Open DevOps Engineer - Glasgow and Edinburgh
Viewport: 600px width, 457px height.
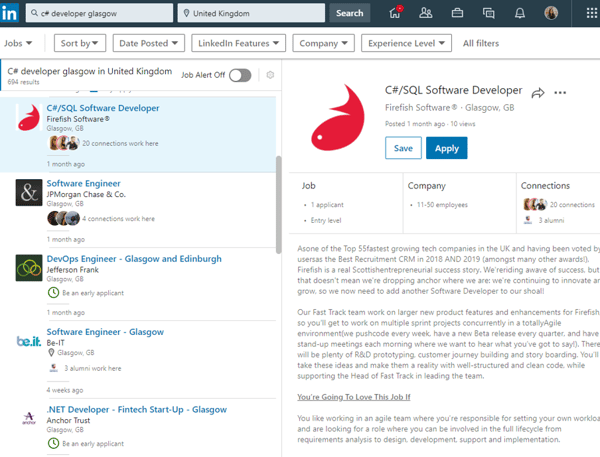[134, 259]
